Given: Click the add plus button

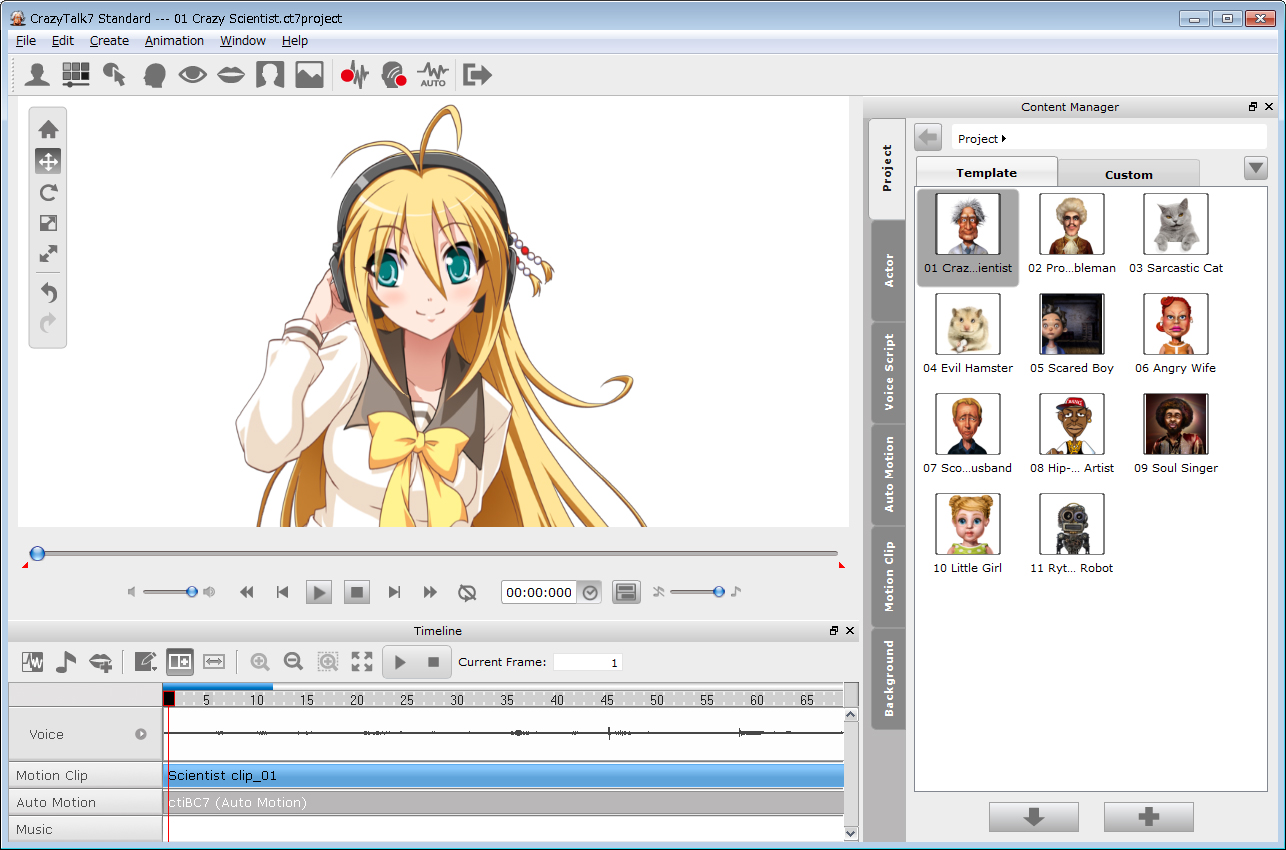Looking at the screenshot, I should [1149, 817].
